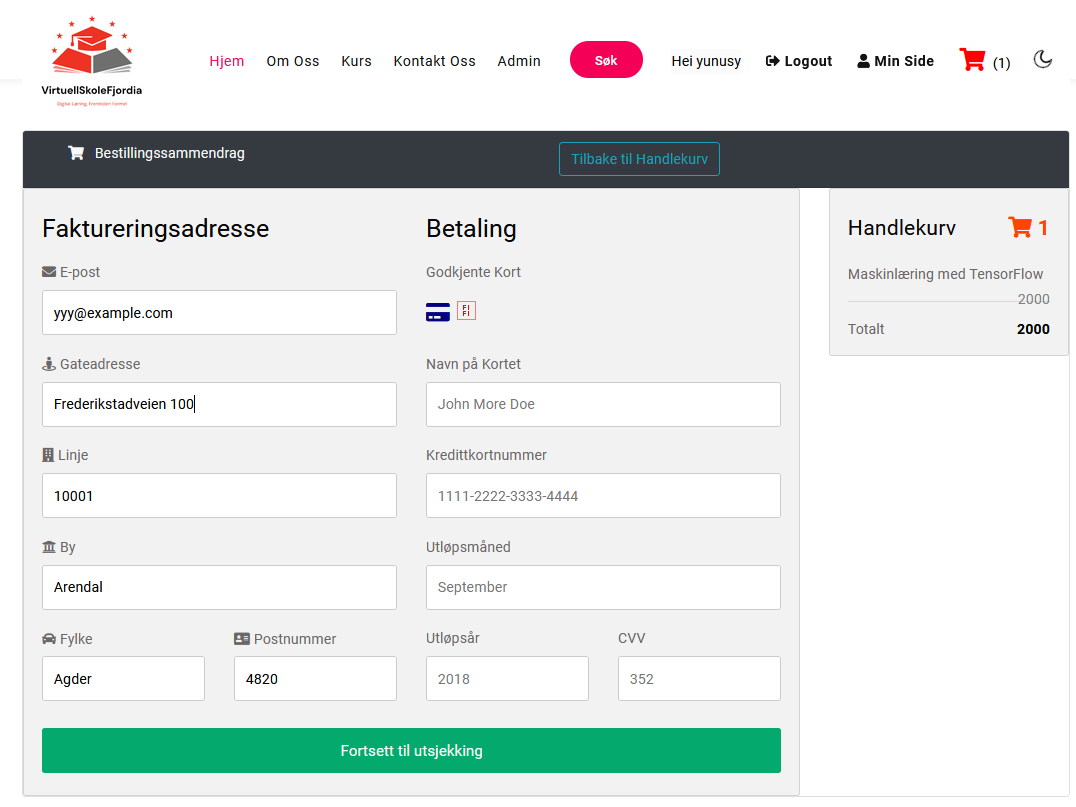
Task: Open Min Side account page
Action: point(896,61)
